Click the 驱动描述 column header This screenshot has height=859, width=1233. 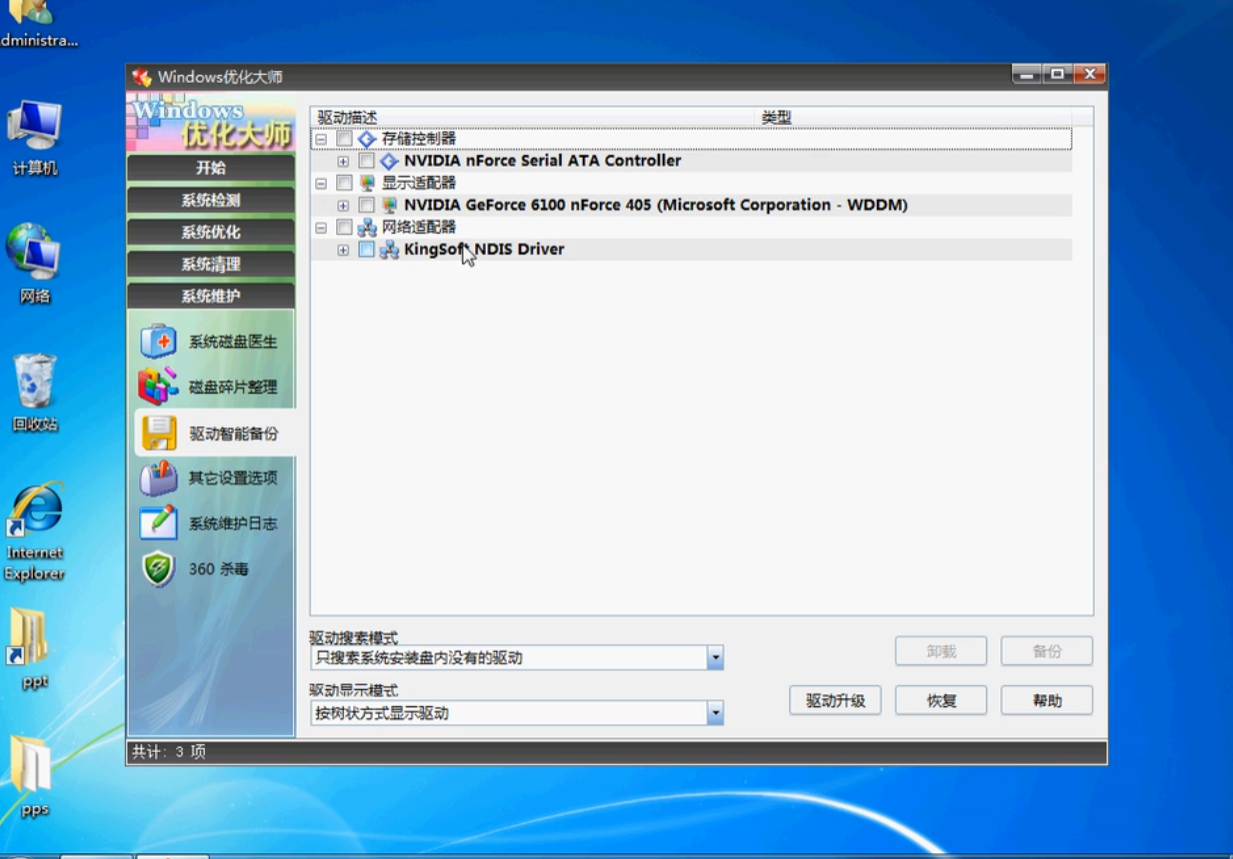(534, 118)
